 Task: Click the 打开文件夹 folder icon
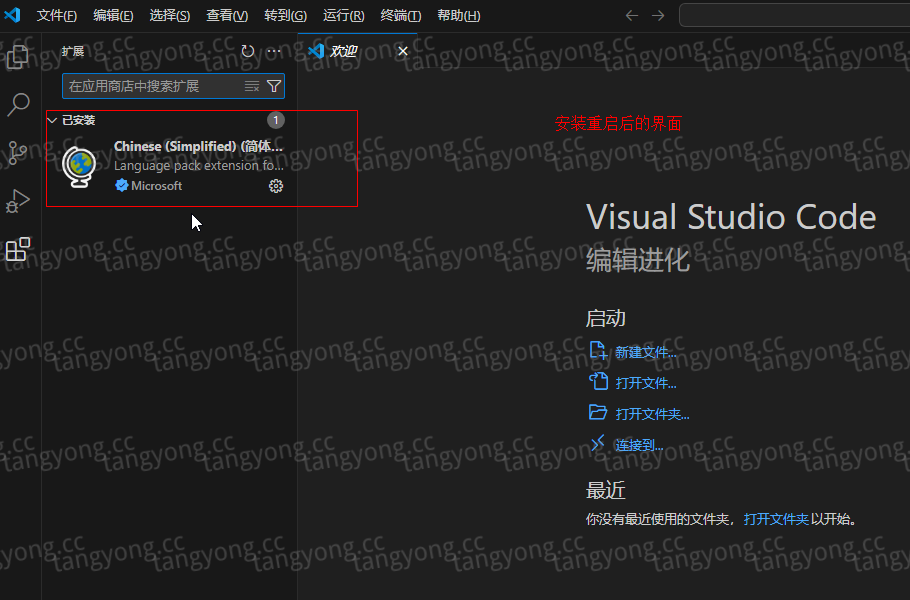[598, 413]
